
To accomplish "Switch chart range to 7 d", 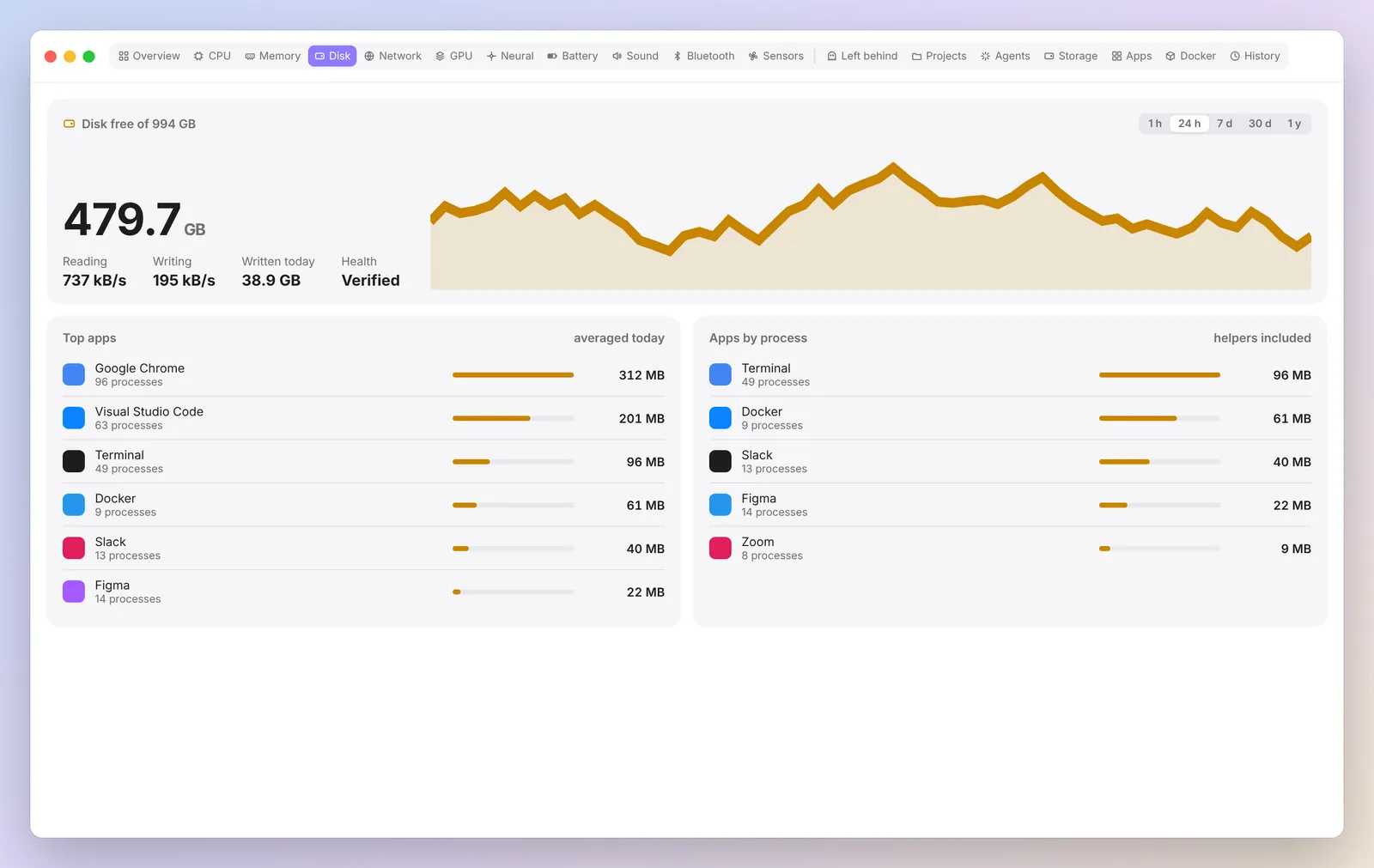I will 1225,124.
